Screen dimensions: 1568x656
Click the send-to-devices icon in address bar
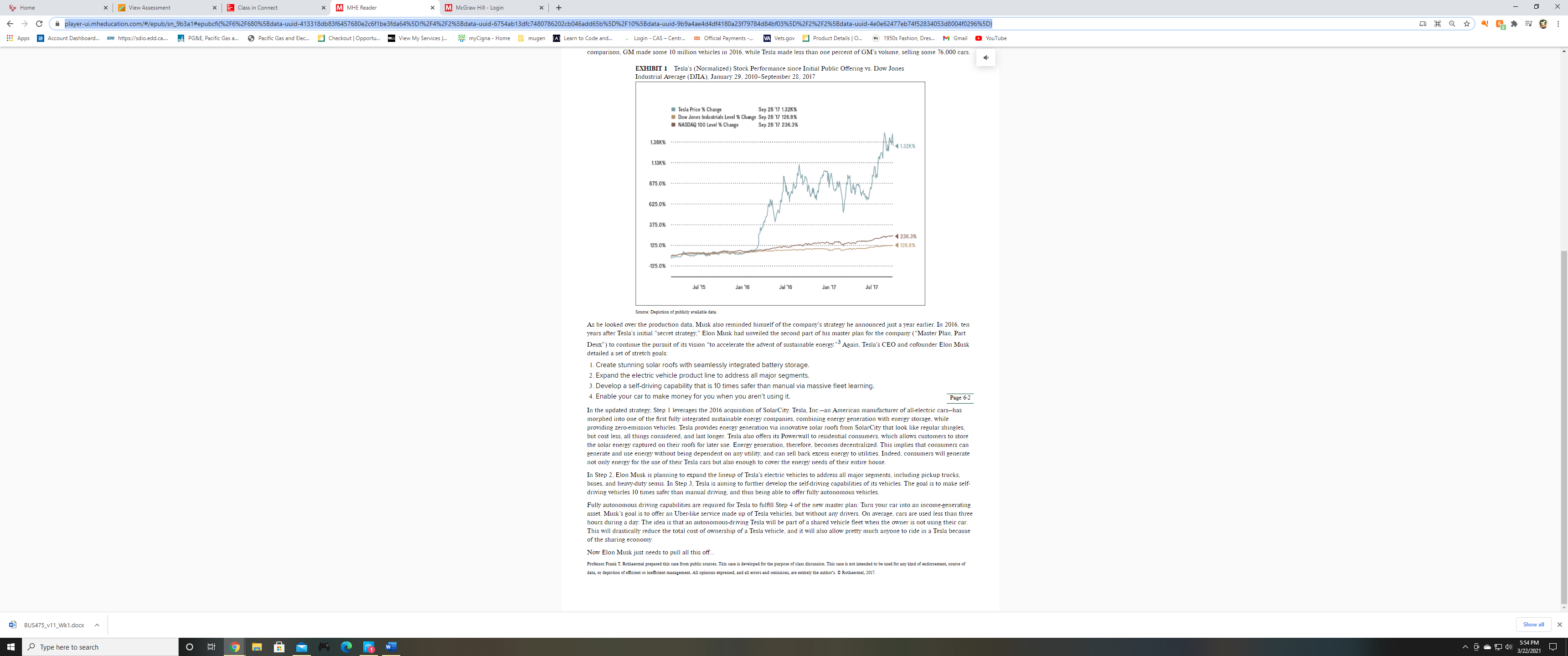tap(1423, 24)
